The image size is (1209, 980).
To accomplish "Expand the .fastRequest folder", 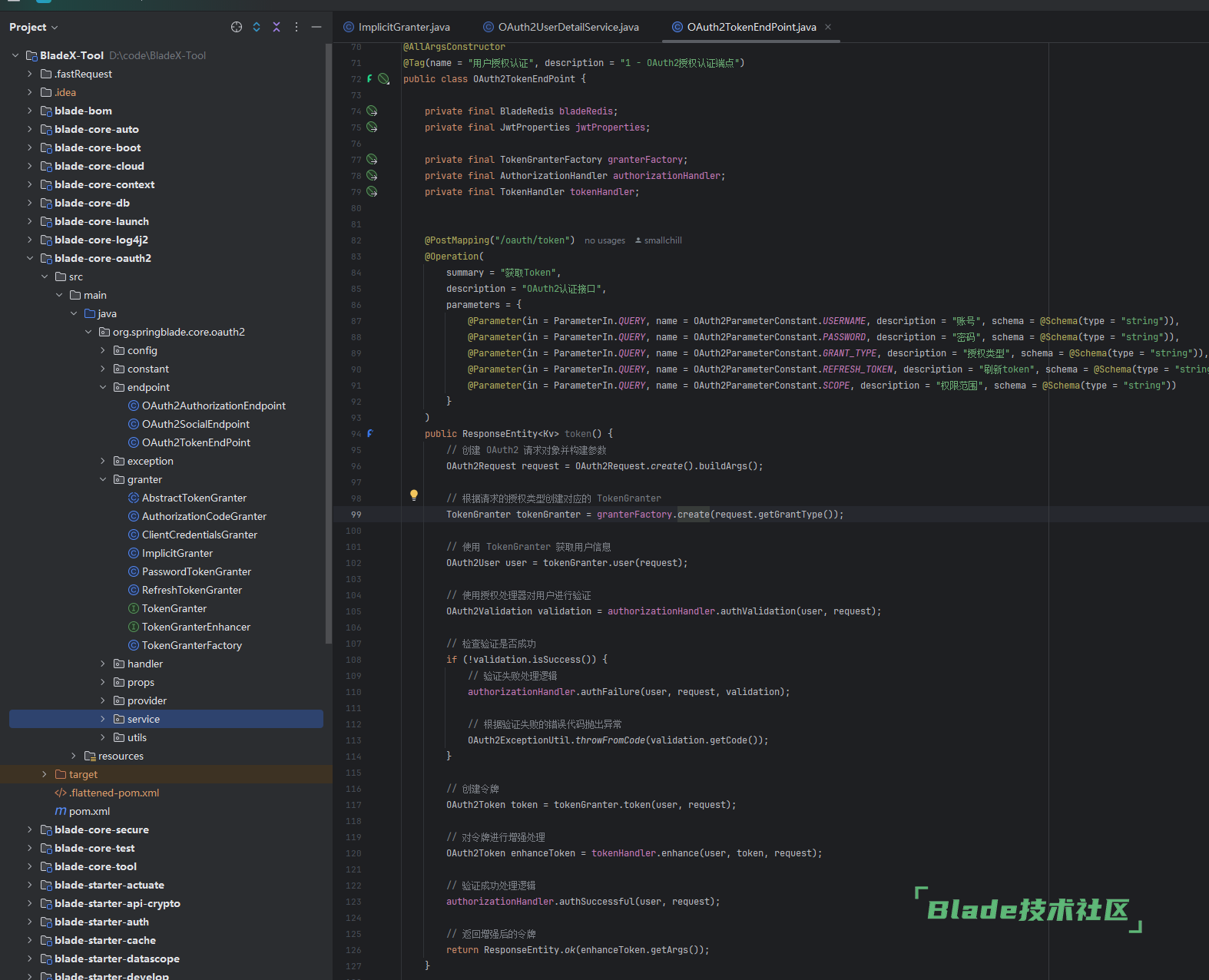I will [x=30, y=74].
